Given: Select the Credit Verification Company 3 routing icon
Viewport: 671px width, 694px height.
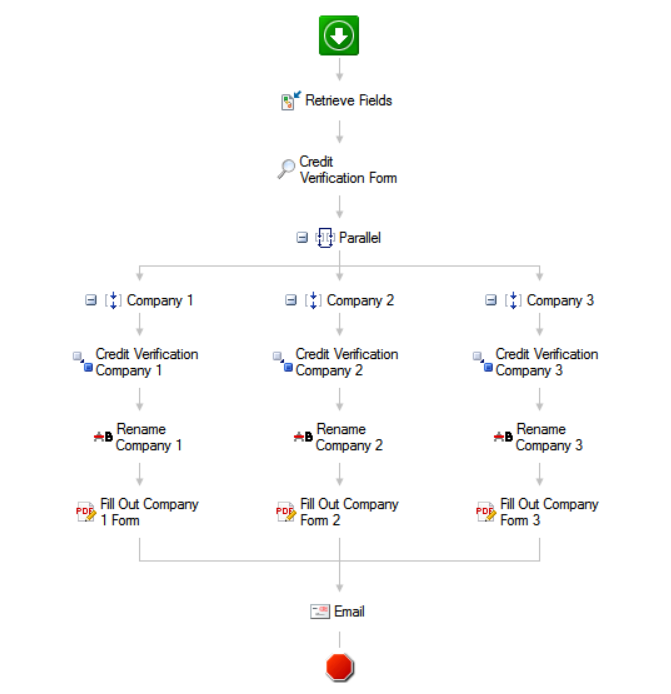Looking at the screenshot, I should coord(482,362).
